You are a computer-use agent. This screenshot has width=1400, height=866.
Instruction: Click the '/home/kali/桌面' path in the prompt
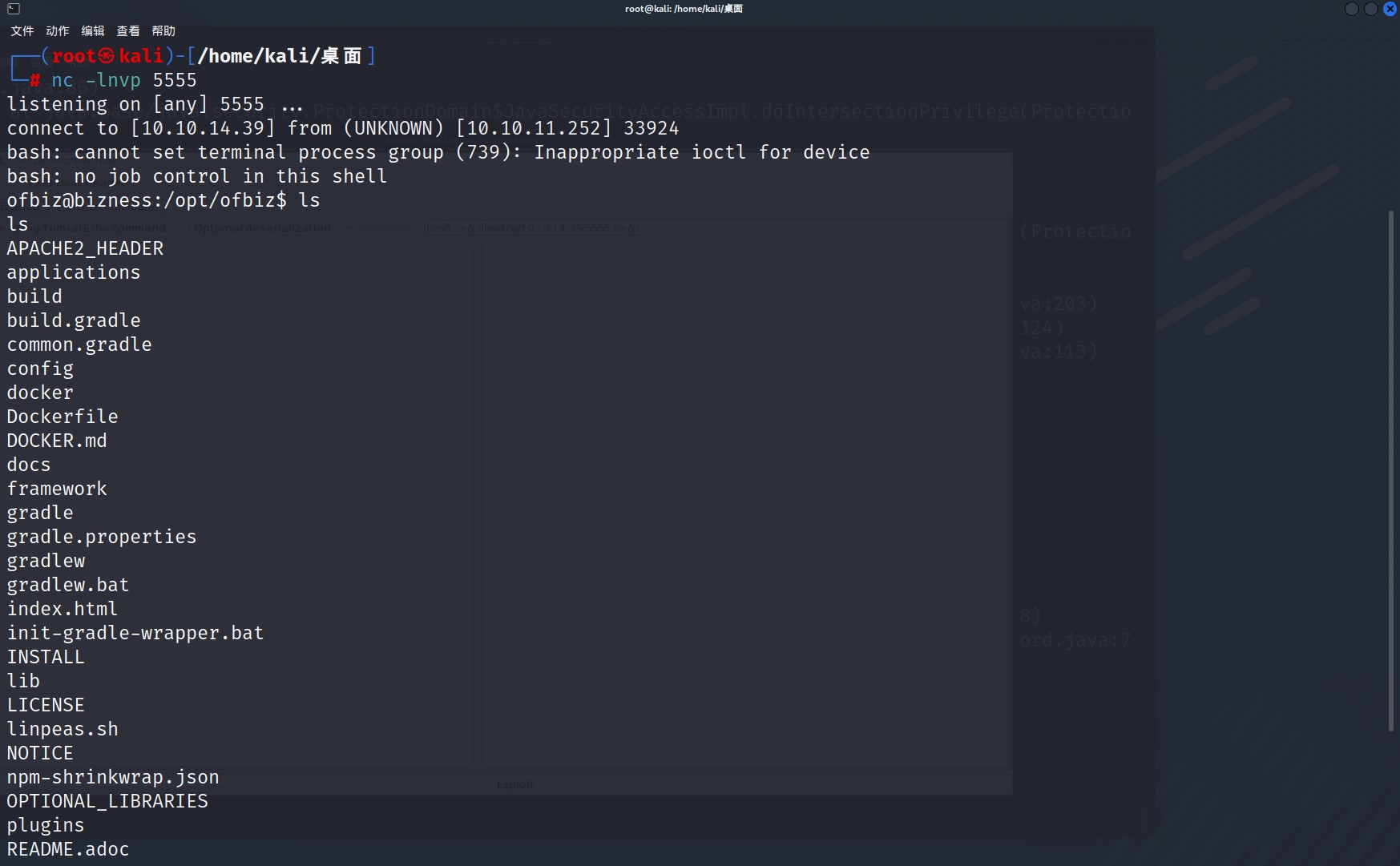pos(280,56)
